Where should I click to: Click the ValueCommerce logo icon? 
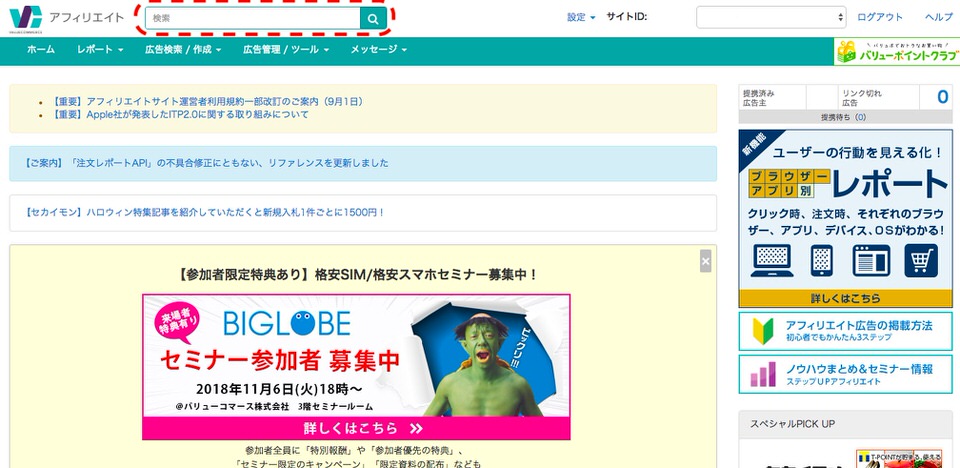26,18
